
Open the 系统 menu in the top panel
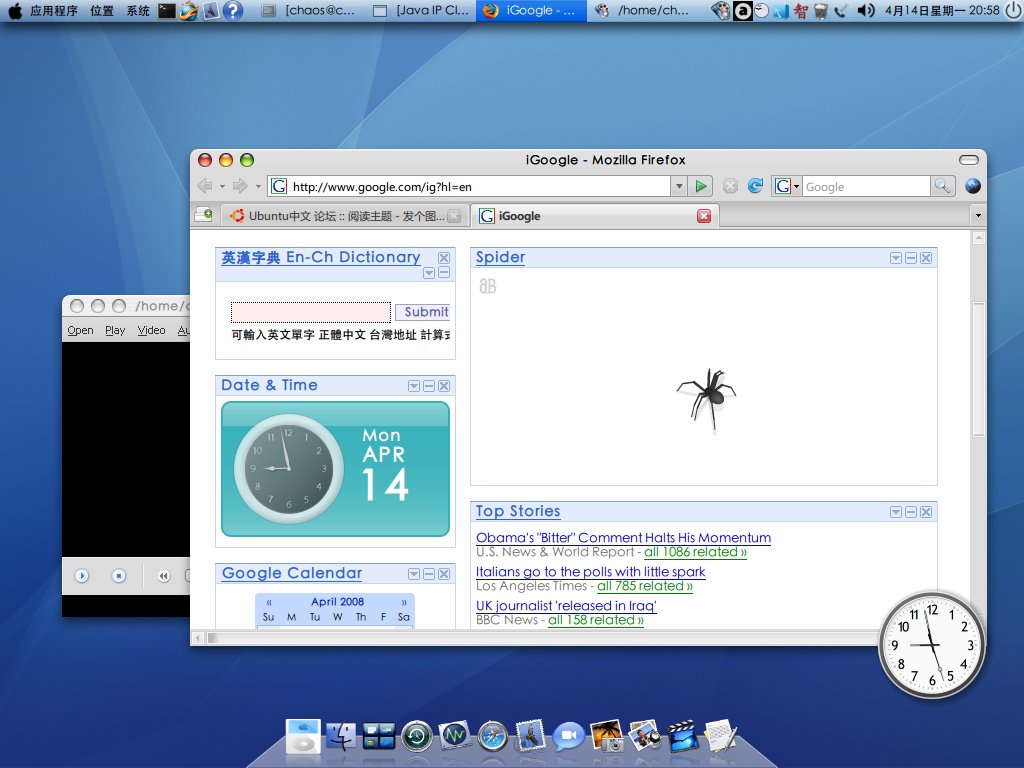pyautogui.click(x=138, y=10)
